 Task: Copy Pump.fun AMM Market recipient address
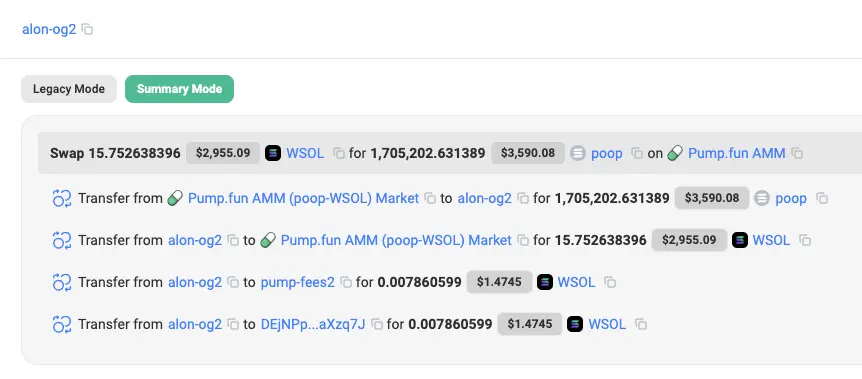(x=523, y=240)
